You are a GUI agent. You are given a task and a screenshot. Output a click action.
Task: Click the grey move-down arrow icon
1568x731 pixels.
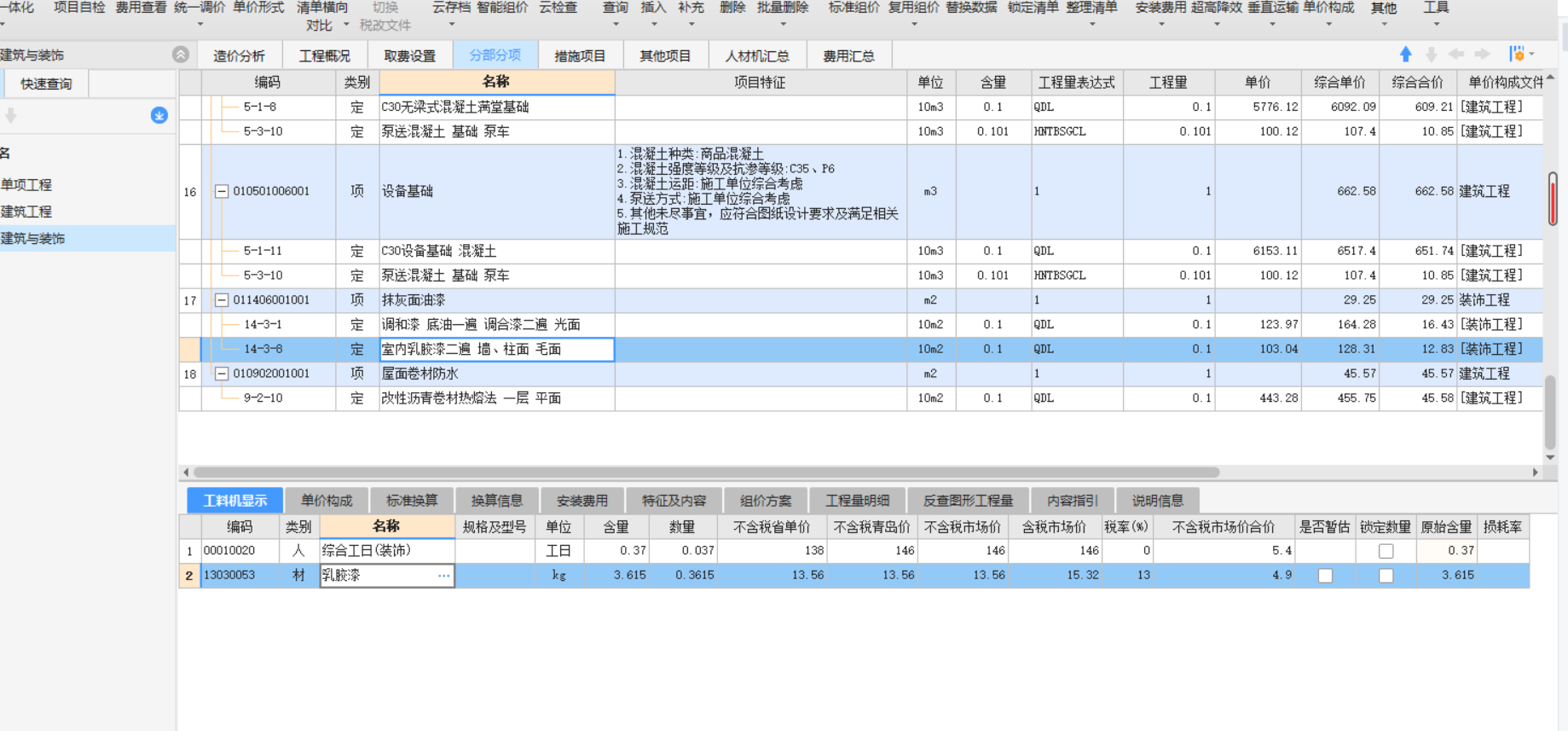click(x=1432, y=55)
